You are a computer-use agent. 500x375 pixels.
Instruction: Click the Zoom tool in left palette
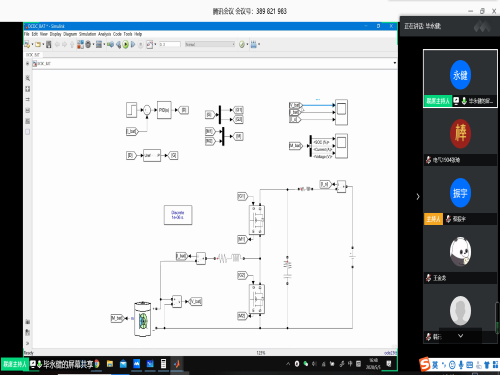click(28, 78)
